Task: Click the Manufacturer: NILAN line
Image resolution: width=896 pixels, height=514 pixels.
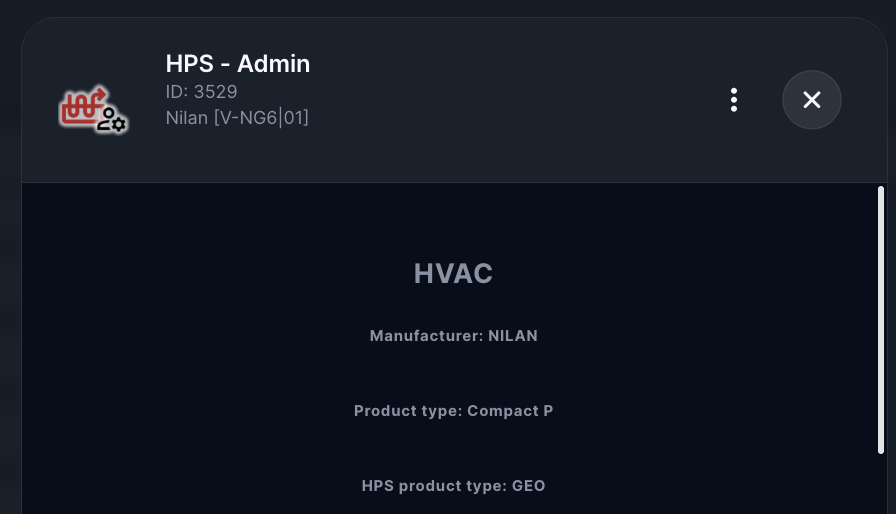Action: pyautogui.click(x=453, y=336)
